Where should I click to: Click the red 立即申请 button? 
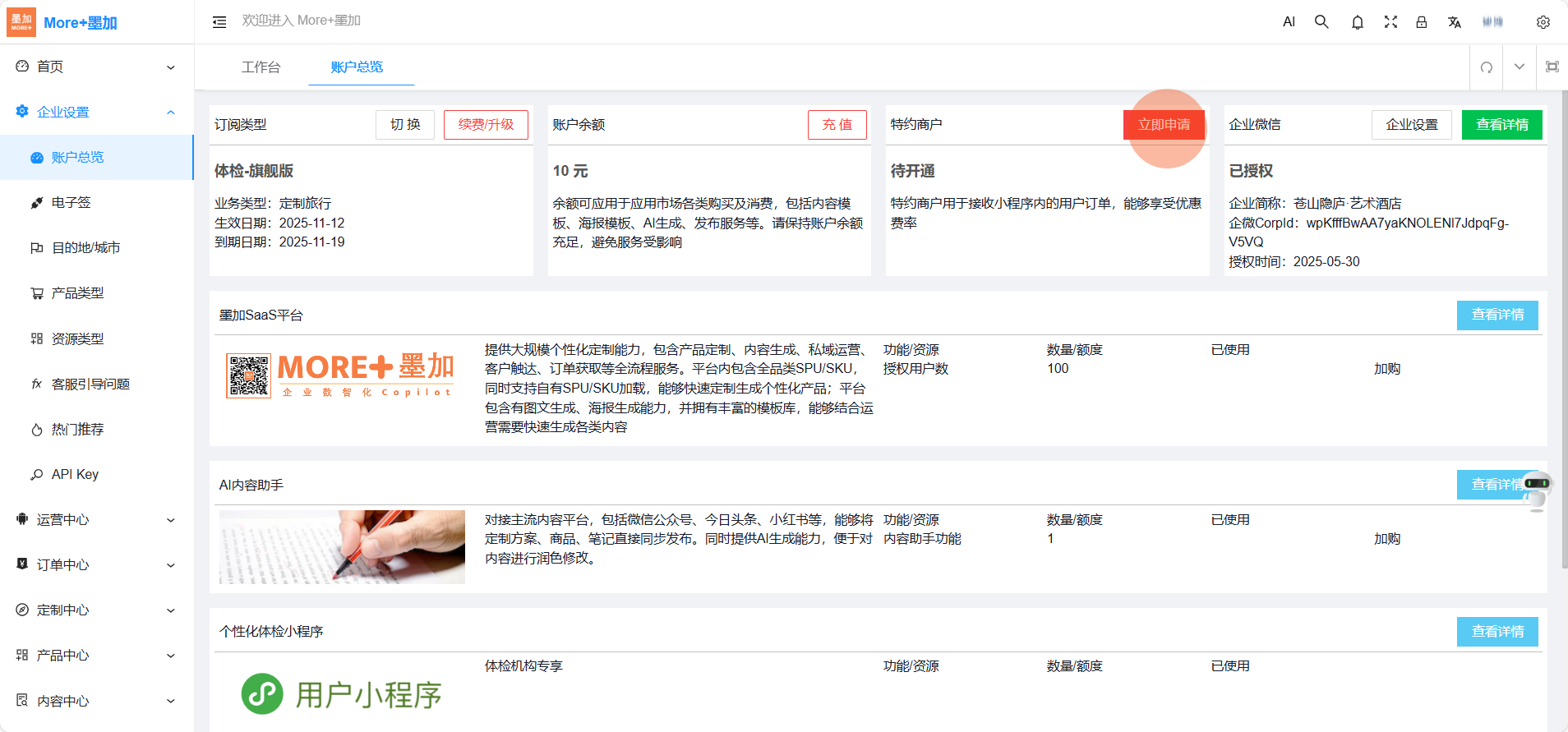(x=1163, y=125)
